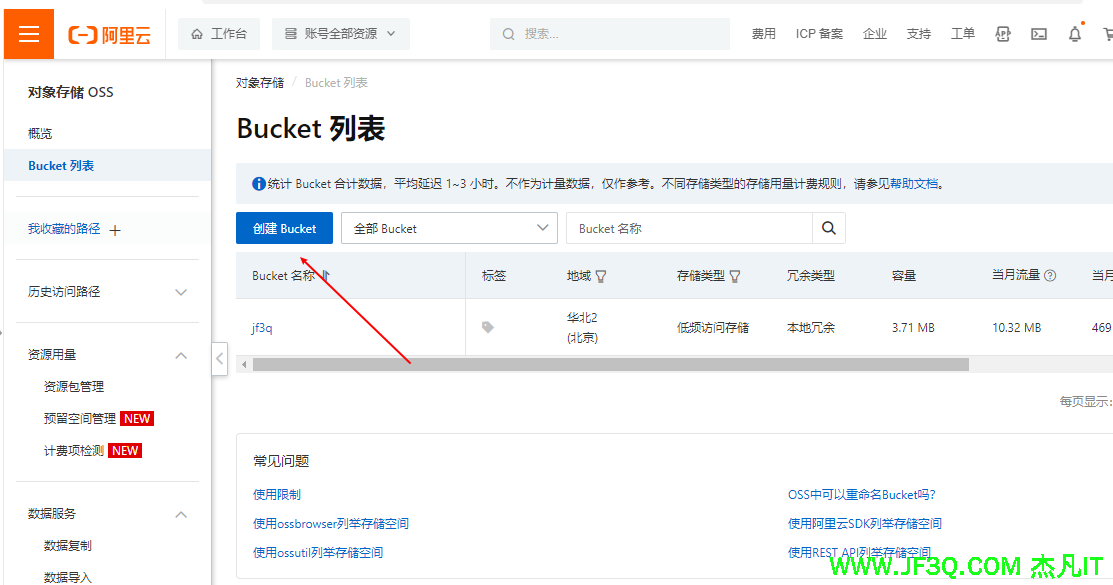Open the 全部 Bucket dropdown
This screenshot has height=585, width=1113.
click(448, 228)
